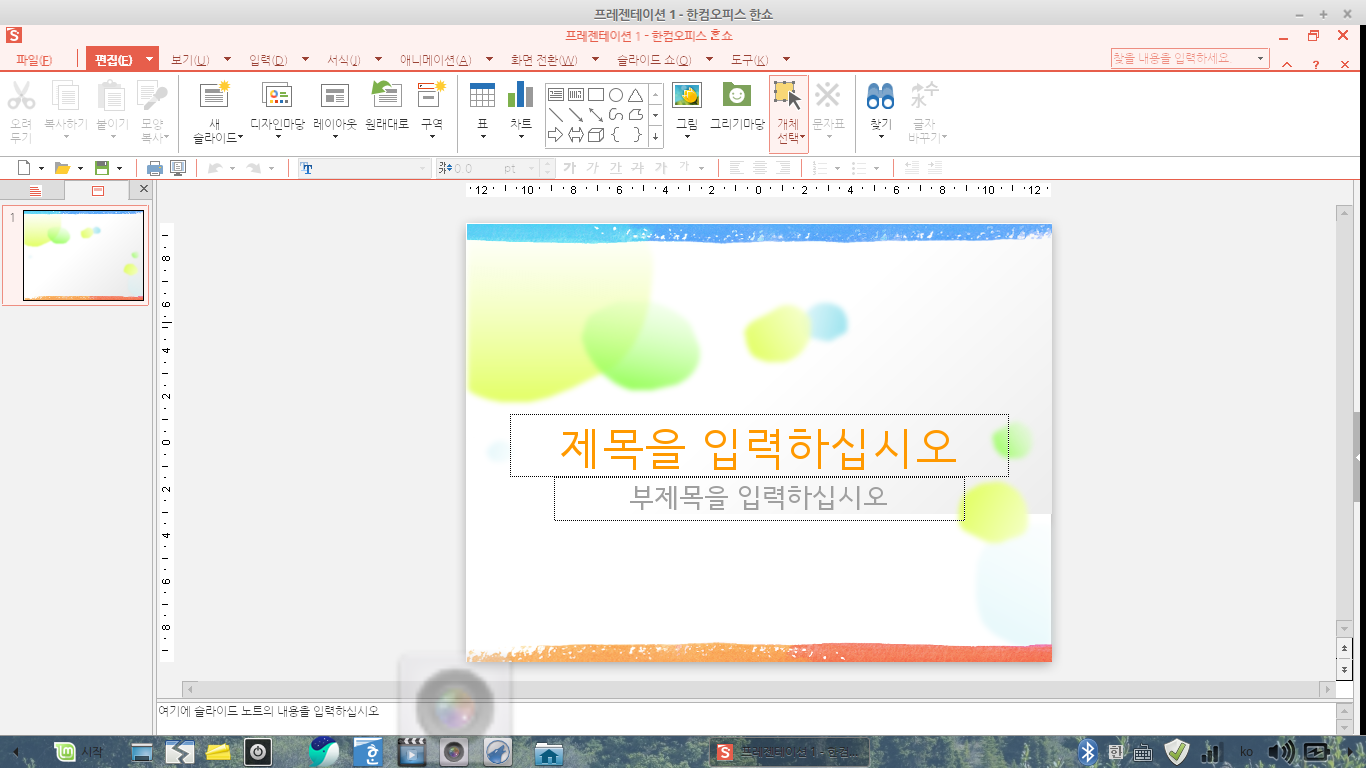Expand the 서식 menu dropdown arrow

[378, 59]
